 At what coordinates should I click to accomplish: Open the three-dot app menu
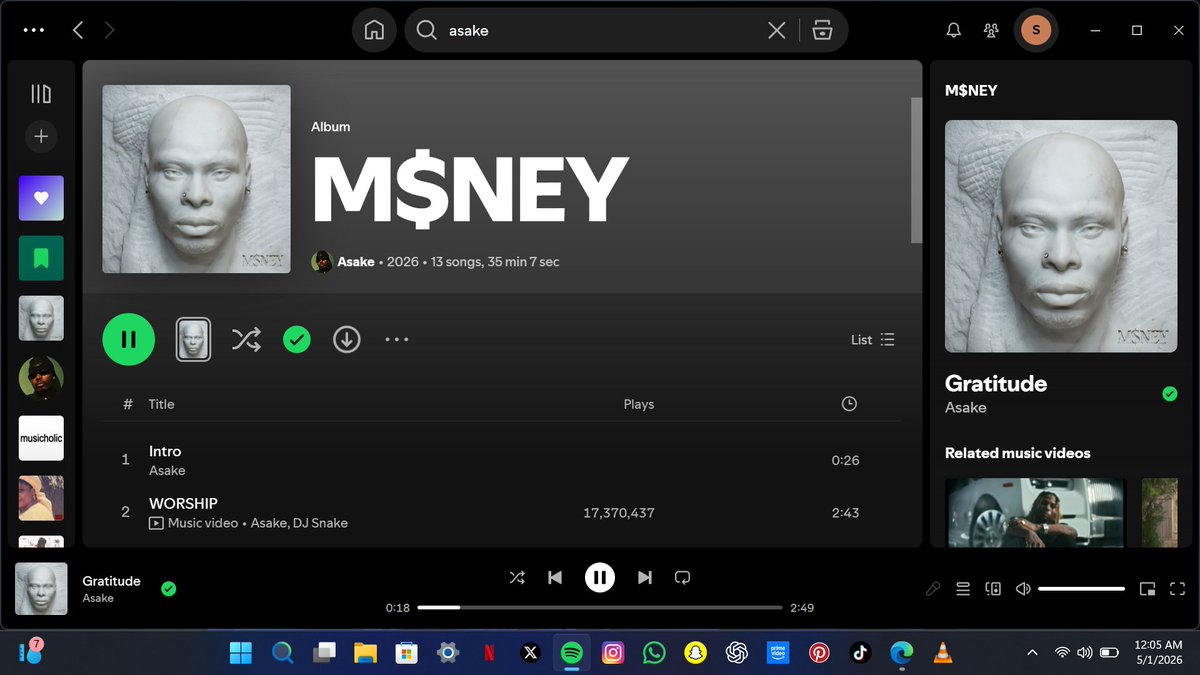point(33,30)
